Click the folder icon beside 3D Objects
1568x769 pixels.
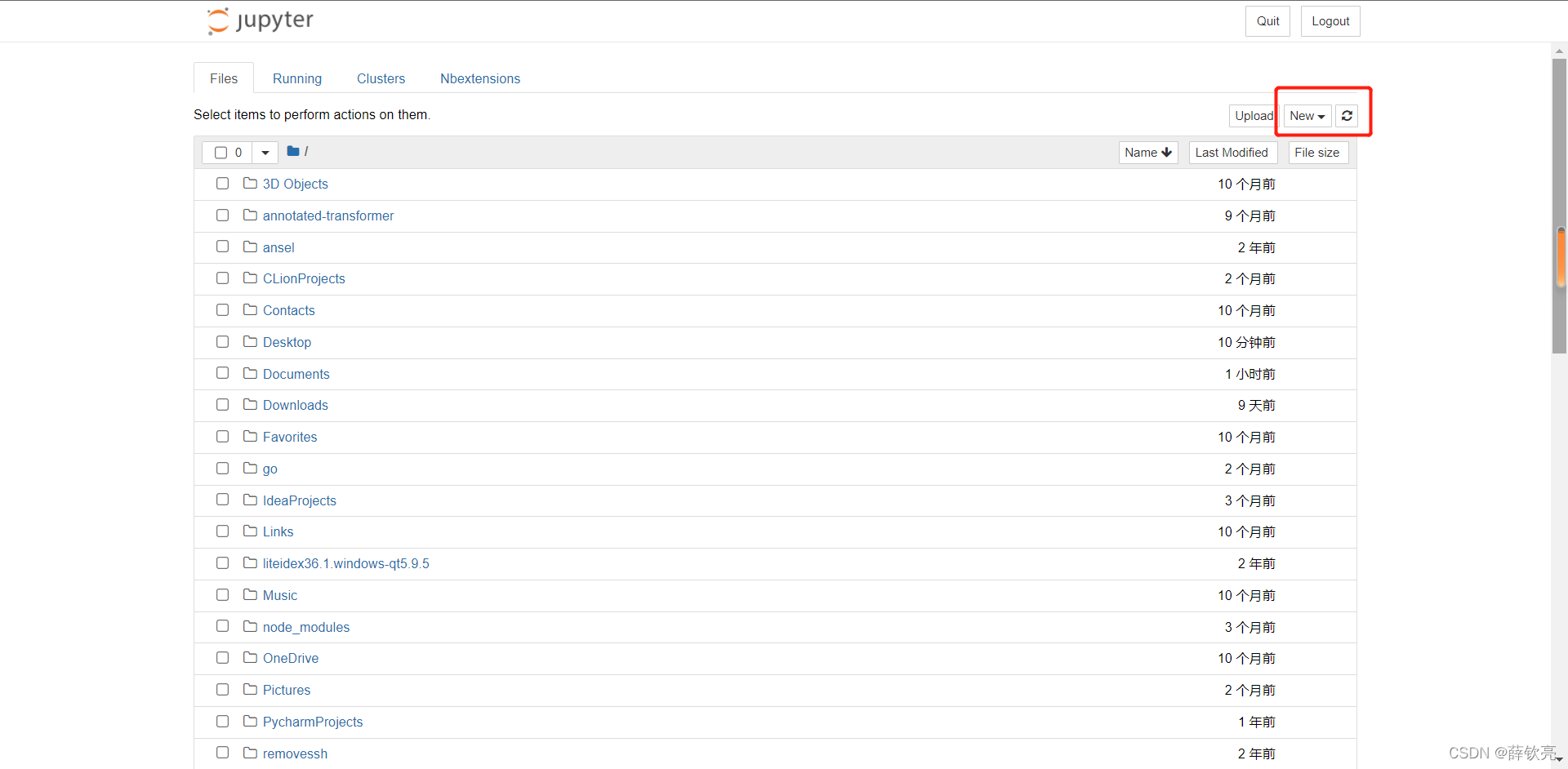tap(251, 184)
